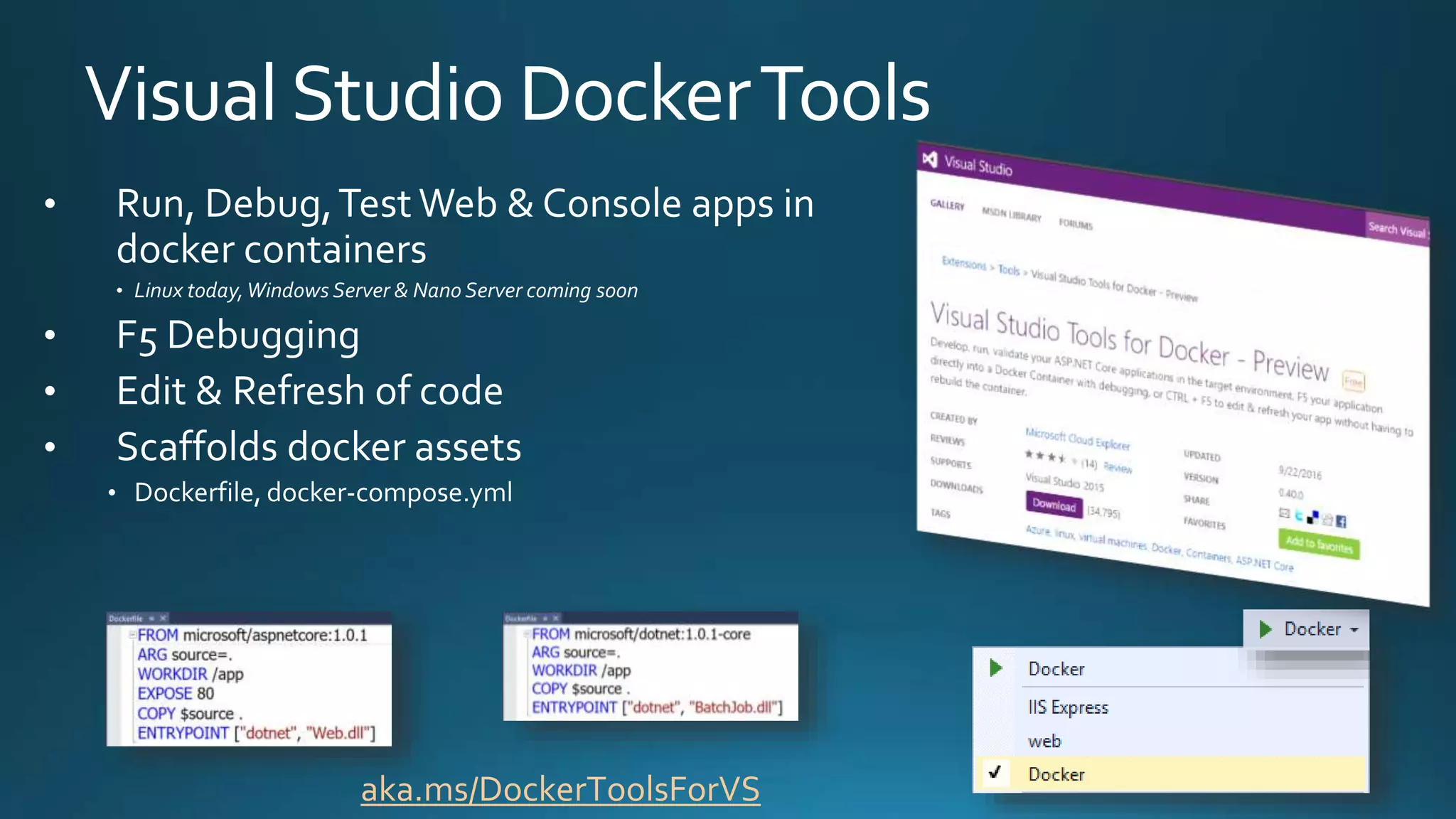Click the 'Visual Studio Tools for Docker - Preview' heading
This screenshot has width=1456, height=819.
(x=1129, y=343)
